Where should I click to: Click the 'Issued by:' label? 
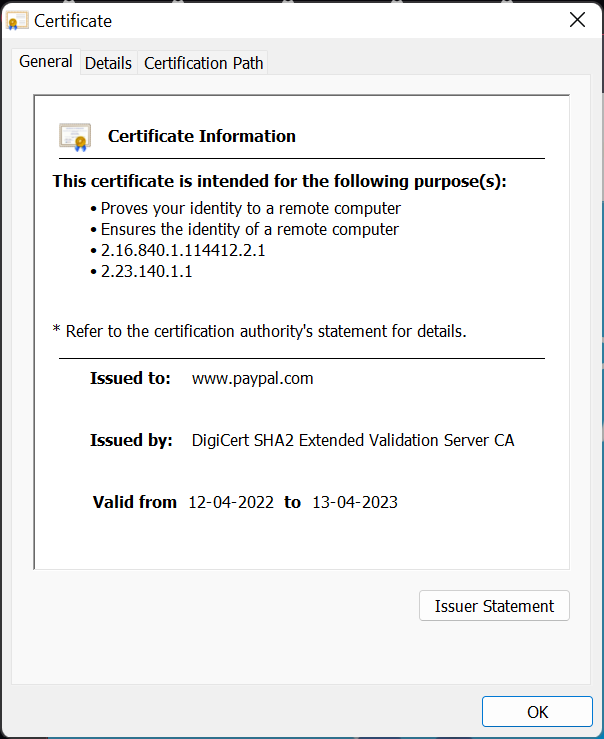(x=131, y=440)
